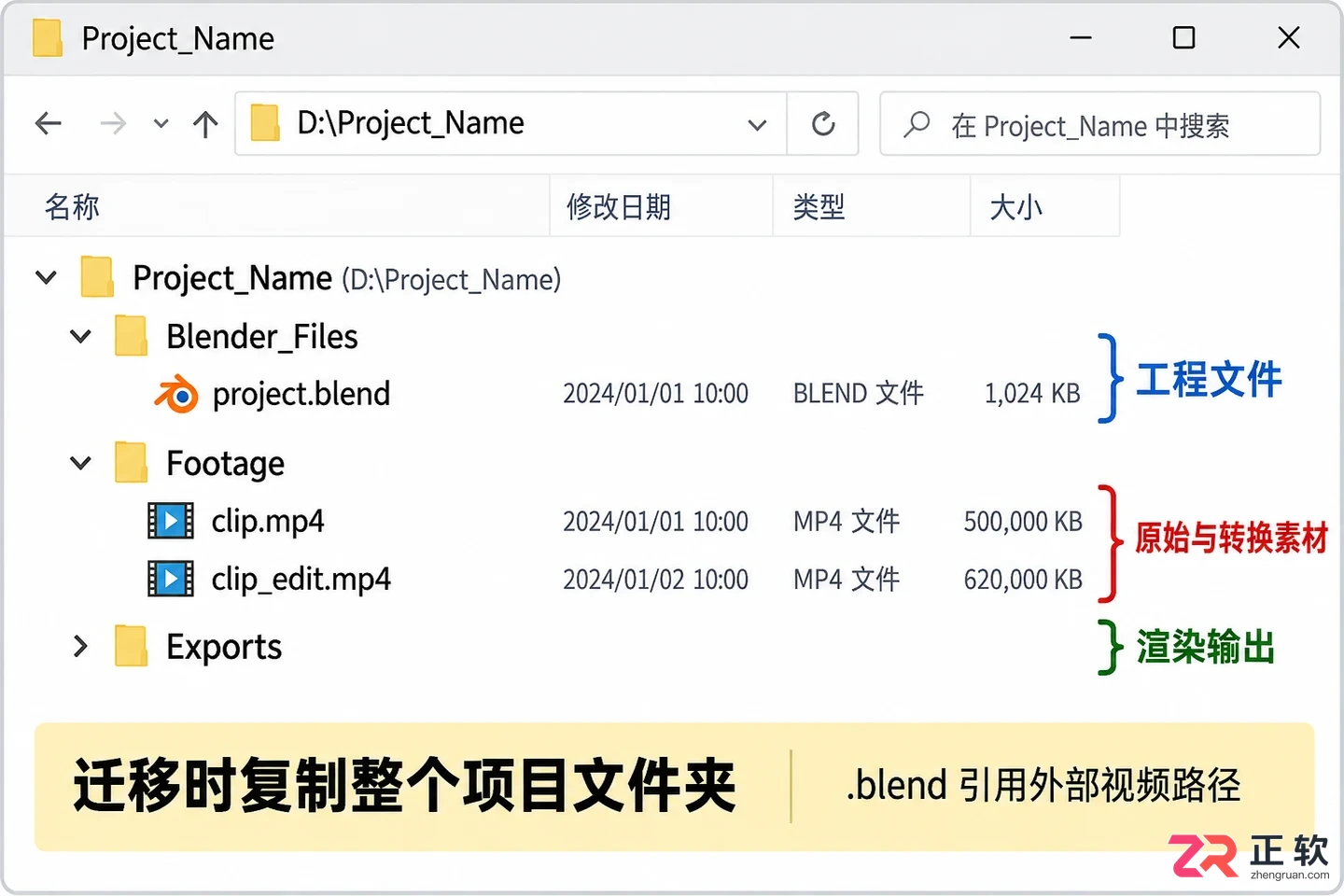The height and width of the screenshot is (896, 1344).
Task: Maximize the Project_Name window
Action: 1183,37
